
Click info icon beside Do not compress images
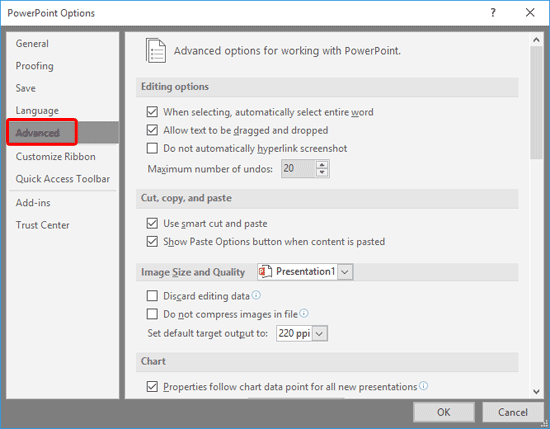coord(304,313)
